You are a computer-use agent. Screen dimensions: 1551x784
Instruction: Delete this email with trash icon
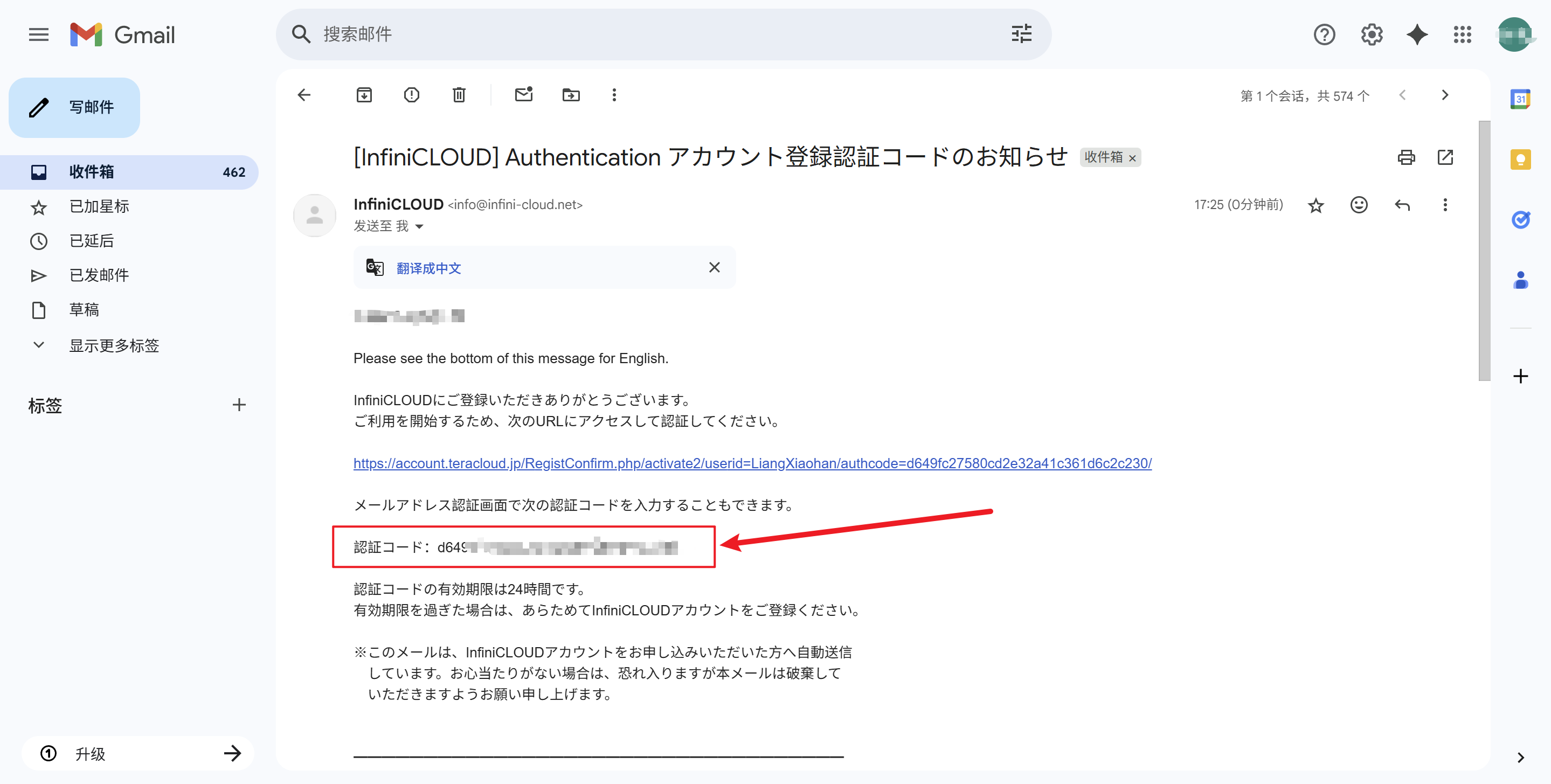click(459, 94)
